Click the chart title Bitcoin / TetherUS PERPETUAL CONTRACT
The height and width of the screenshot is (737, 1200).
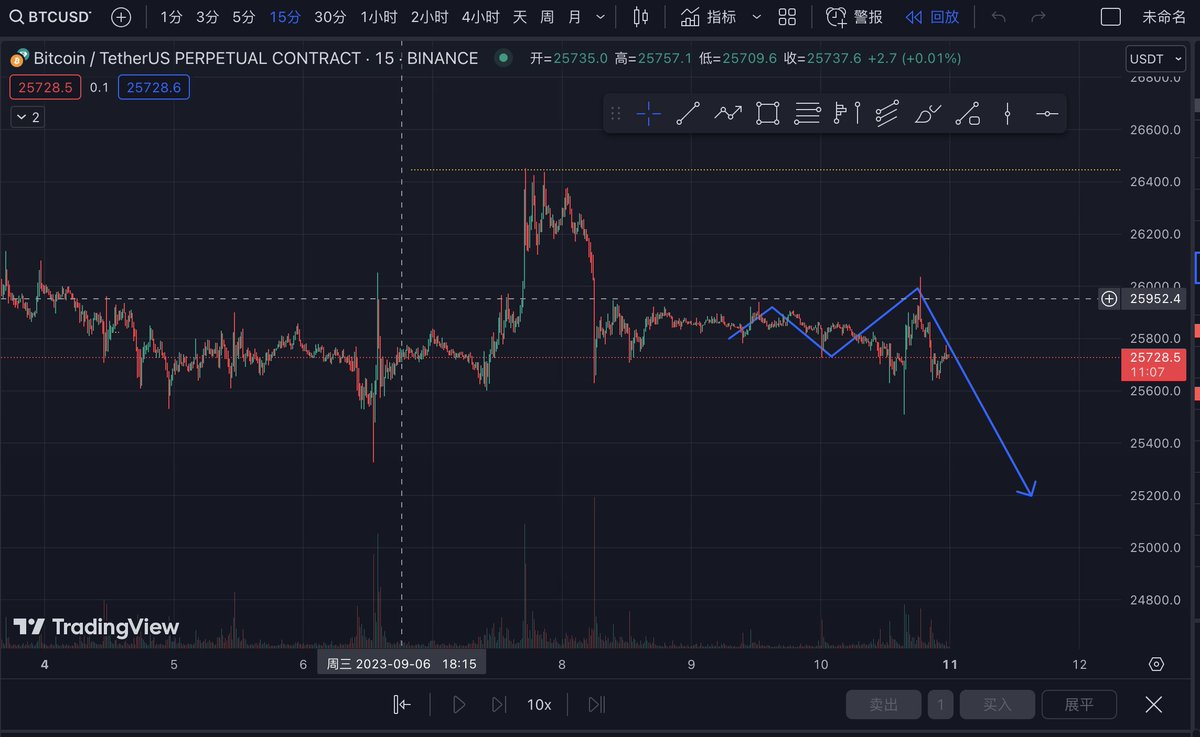pyautogui.click(x=196, y=59)
